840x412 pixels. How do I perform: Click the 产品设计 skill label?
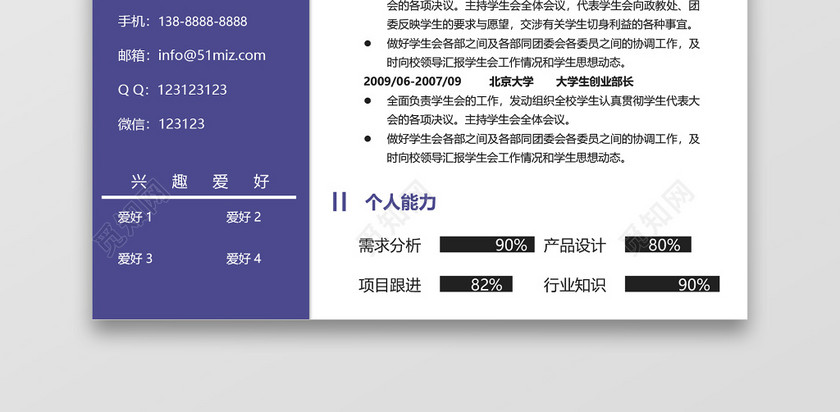(574, 245)
